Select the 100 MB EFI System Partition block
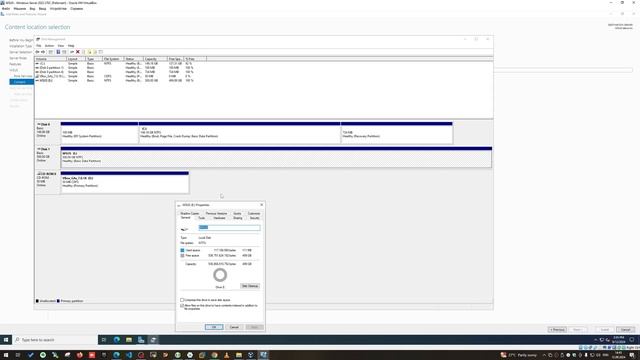The image size is (640, 360). pyautogui.click(x=99, y=133)
